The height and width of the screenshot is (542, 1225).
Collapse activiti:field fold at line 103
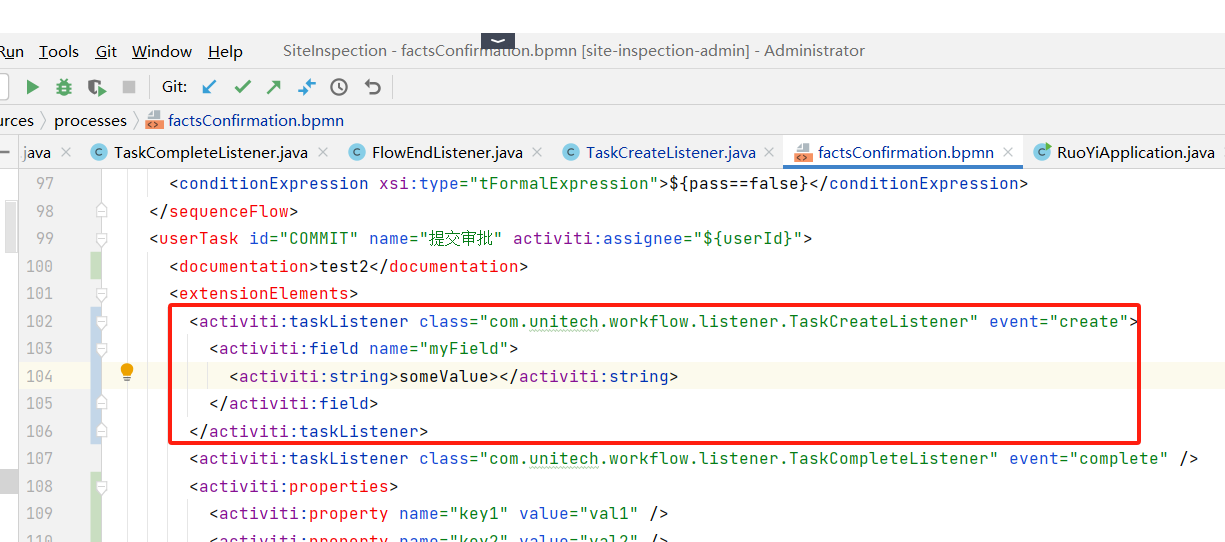coord(101,349)
